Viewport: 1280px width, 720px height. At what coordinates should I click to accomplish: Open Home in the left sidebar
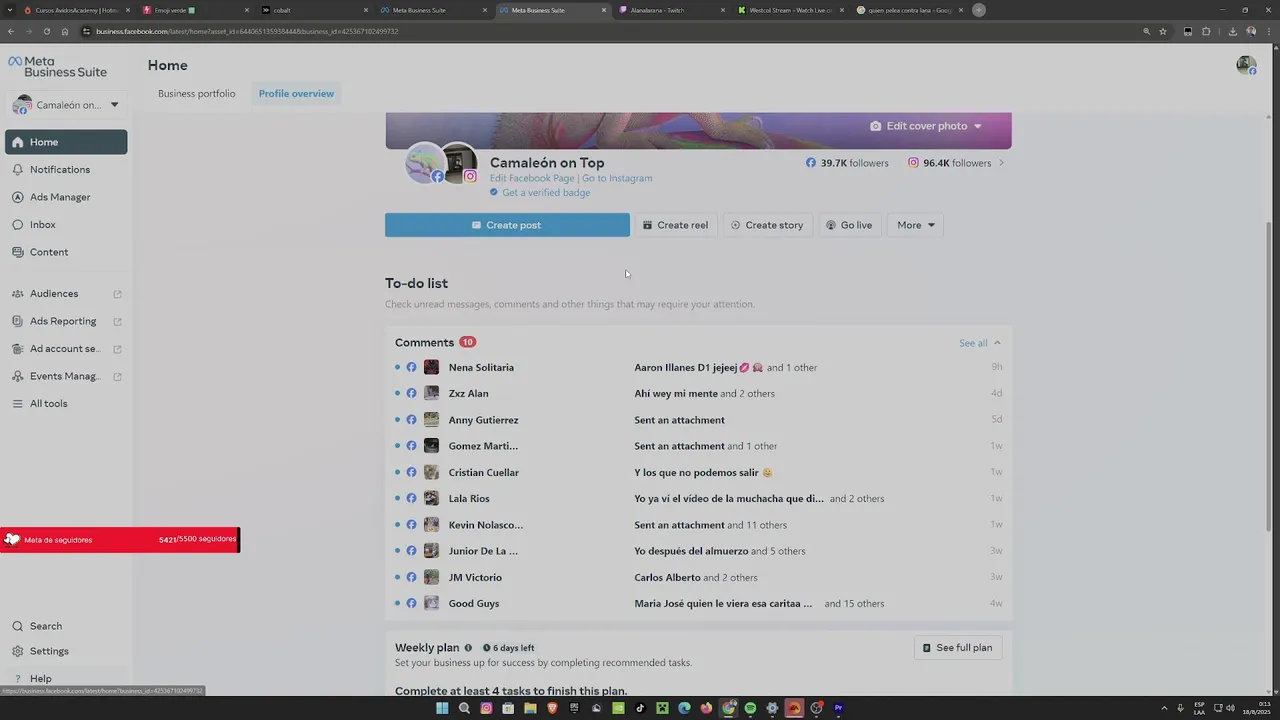coord(66,142)
